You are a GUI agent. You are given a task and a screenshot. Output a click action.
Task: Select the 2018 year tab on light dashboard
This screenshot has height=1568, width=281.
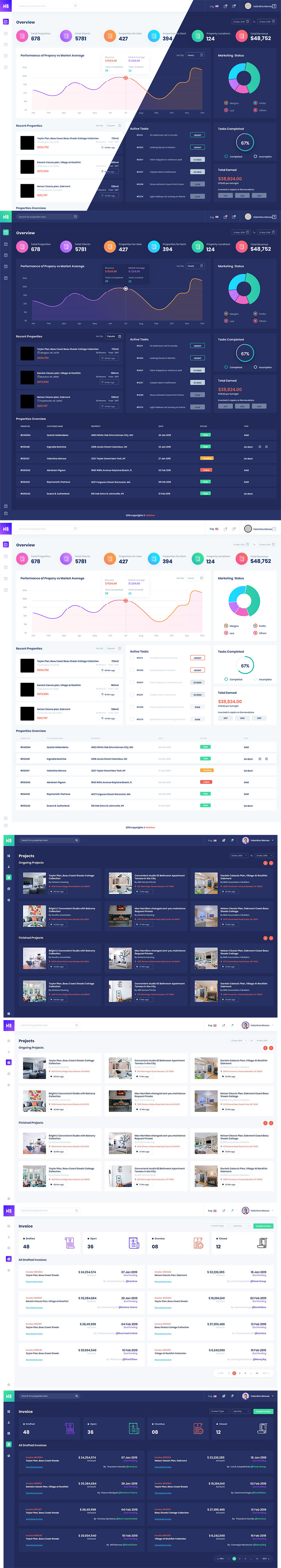242,718
